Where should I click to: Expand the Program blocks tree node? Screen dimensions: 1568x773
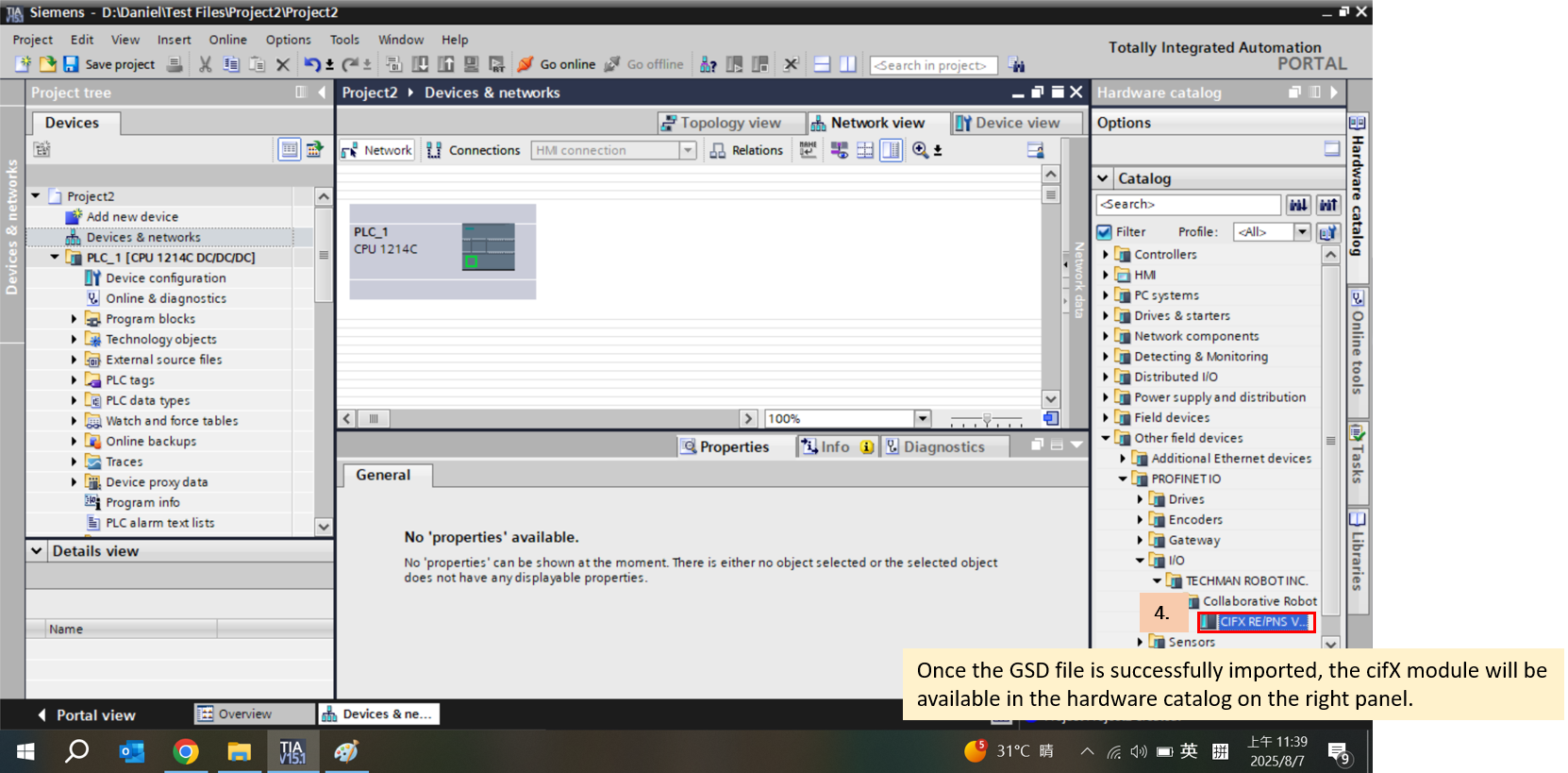pos(74,319)
